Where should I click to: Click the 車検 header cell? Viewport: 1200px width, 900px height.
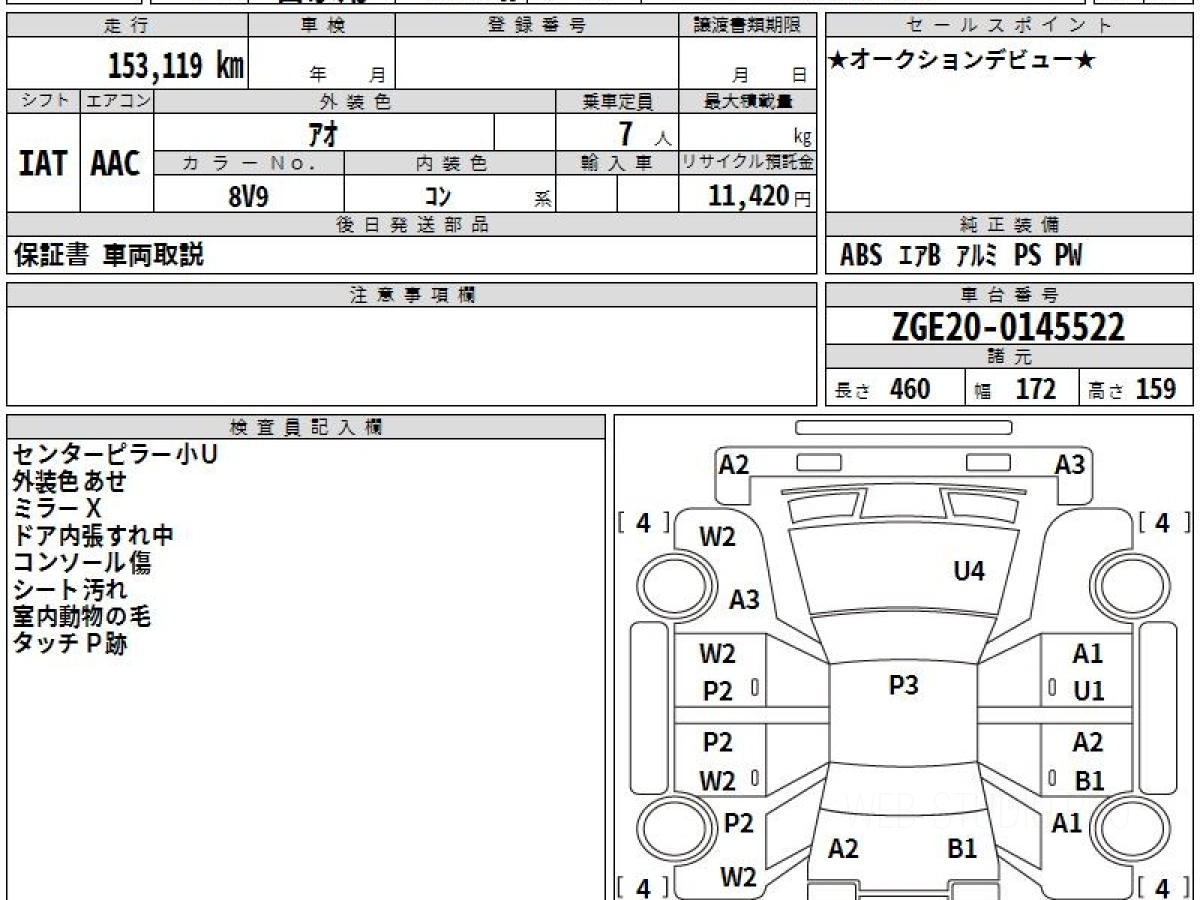pos(321,26)
